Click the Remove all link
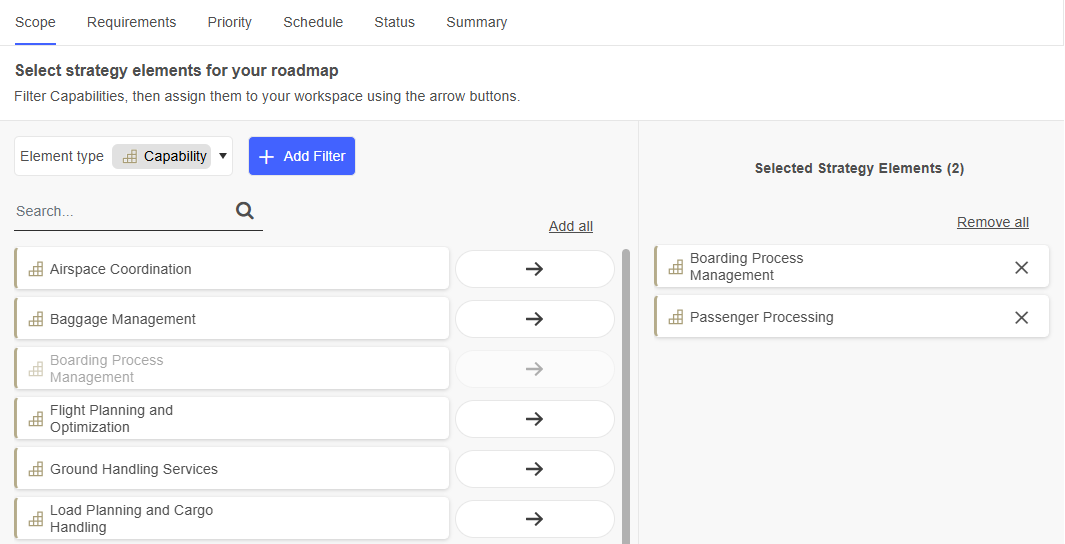The height and width of the screenshot is (544, 1065). pos(992,222)
